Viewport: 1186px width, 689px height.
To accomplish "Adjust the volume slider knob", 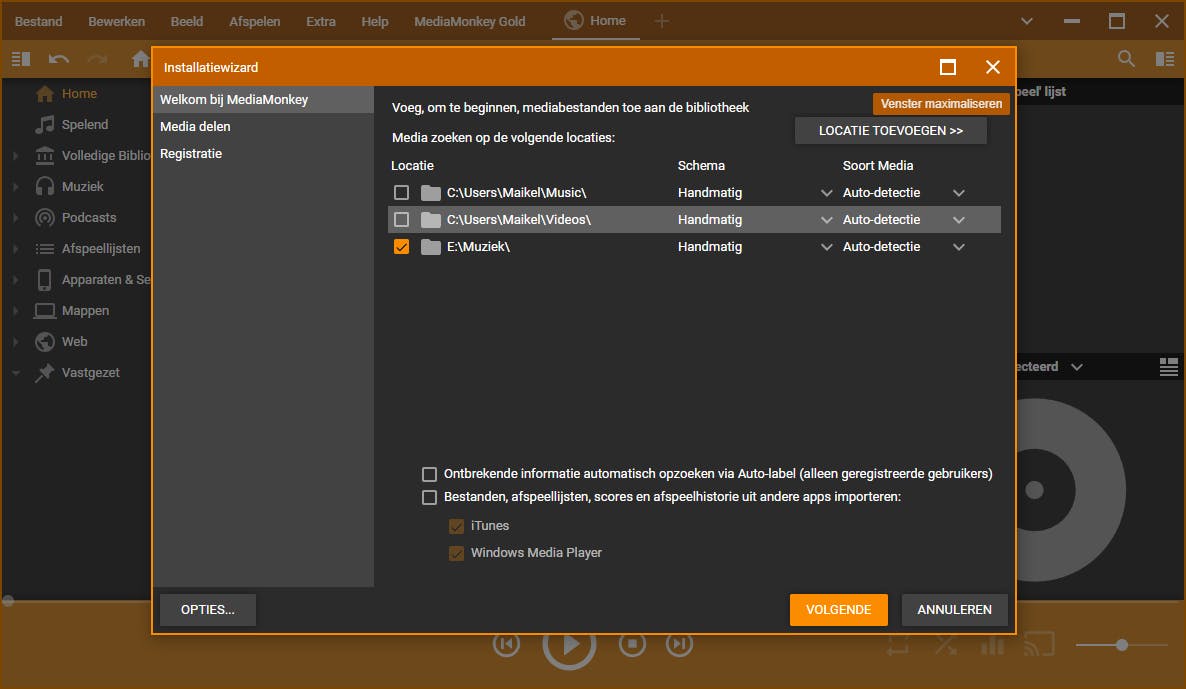I will click(1122, 645).
